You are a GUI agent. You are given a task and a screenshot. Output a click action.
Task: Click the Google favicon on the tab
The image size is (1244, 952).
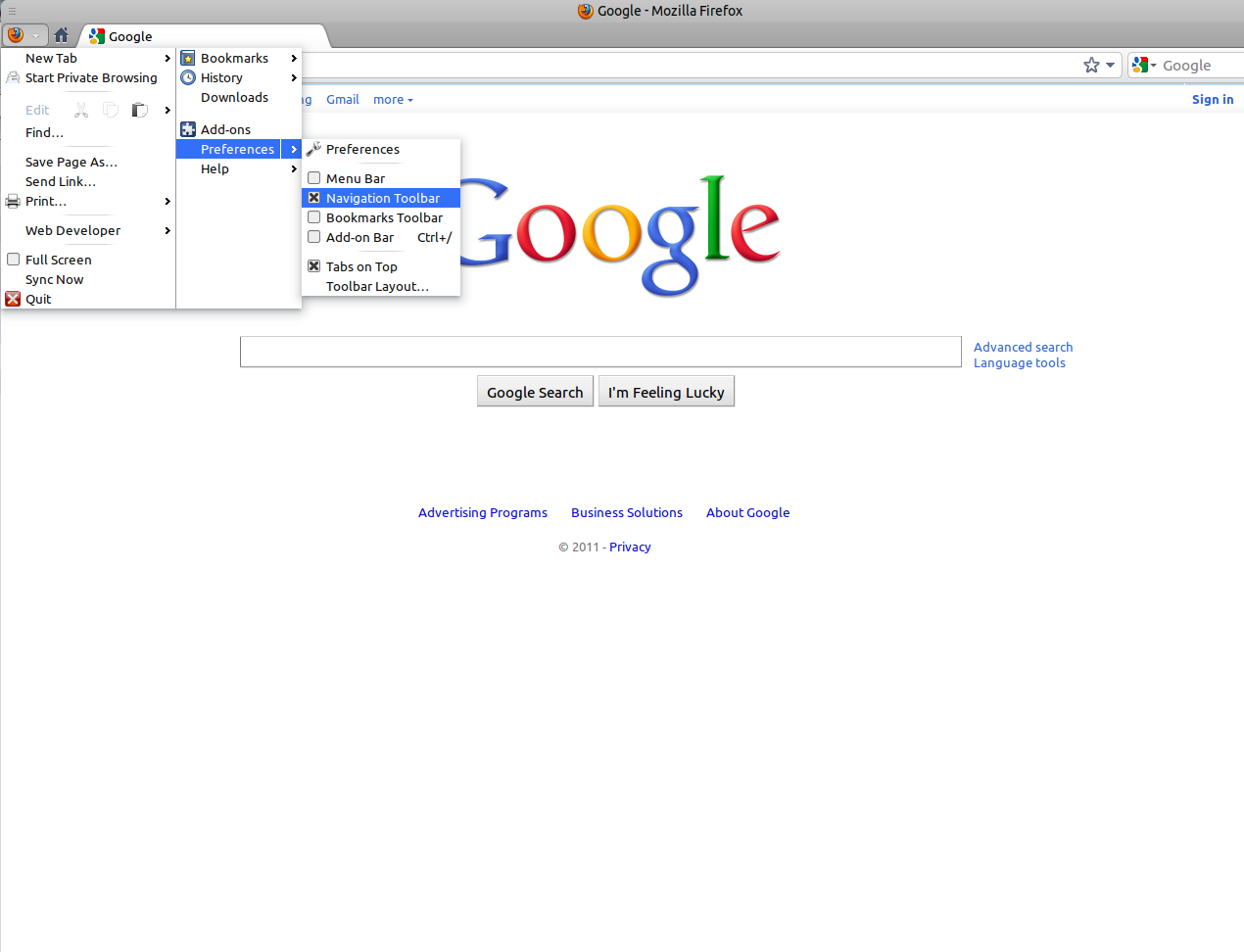[x=97, y=36]
